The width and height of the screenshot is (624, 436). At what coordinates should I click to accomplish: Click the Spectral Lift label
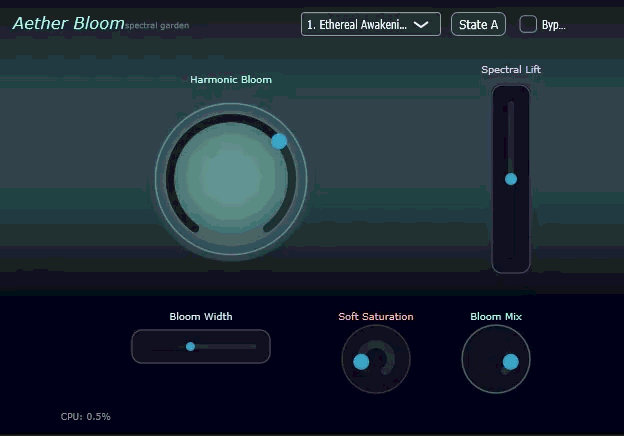coord(511,70)
